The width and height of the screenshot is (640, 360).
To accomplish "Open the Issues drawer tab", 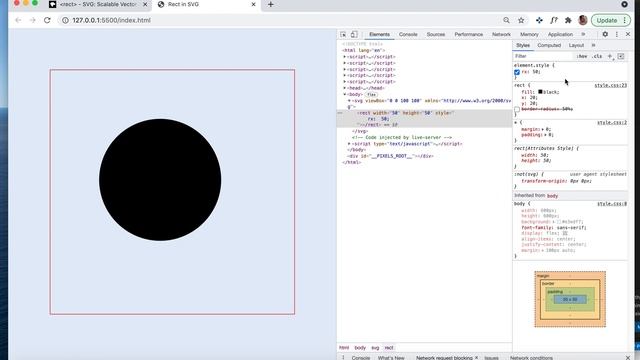I will tap(491, 358).
